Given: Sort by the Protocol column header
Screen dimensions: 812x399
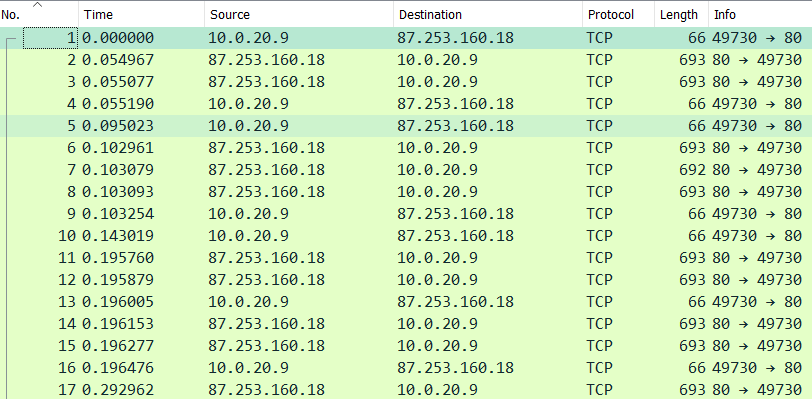Looking at the screenshot, I should click(x=618, y=15).
